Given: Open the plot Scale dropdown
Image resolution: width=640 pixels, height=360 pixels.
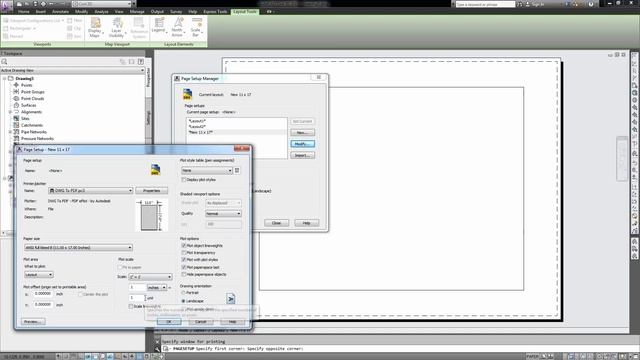Looking at the screenshot, I should (151, 277).
